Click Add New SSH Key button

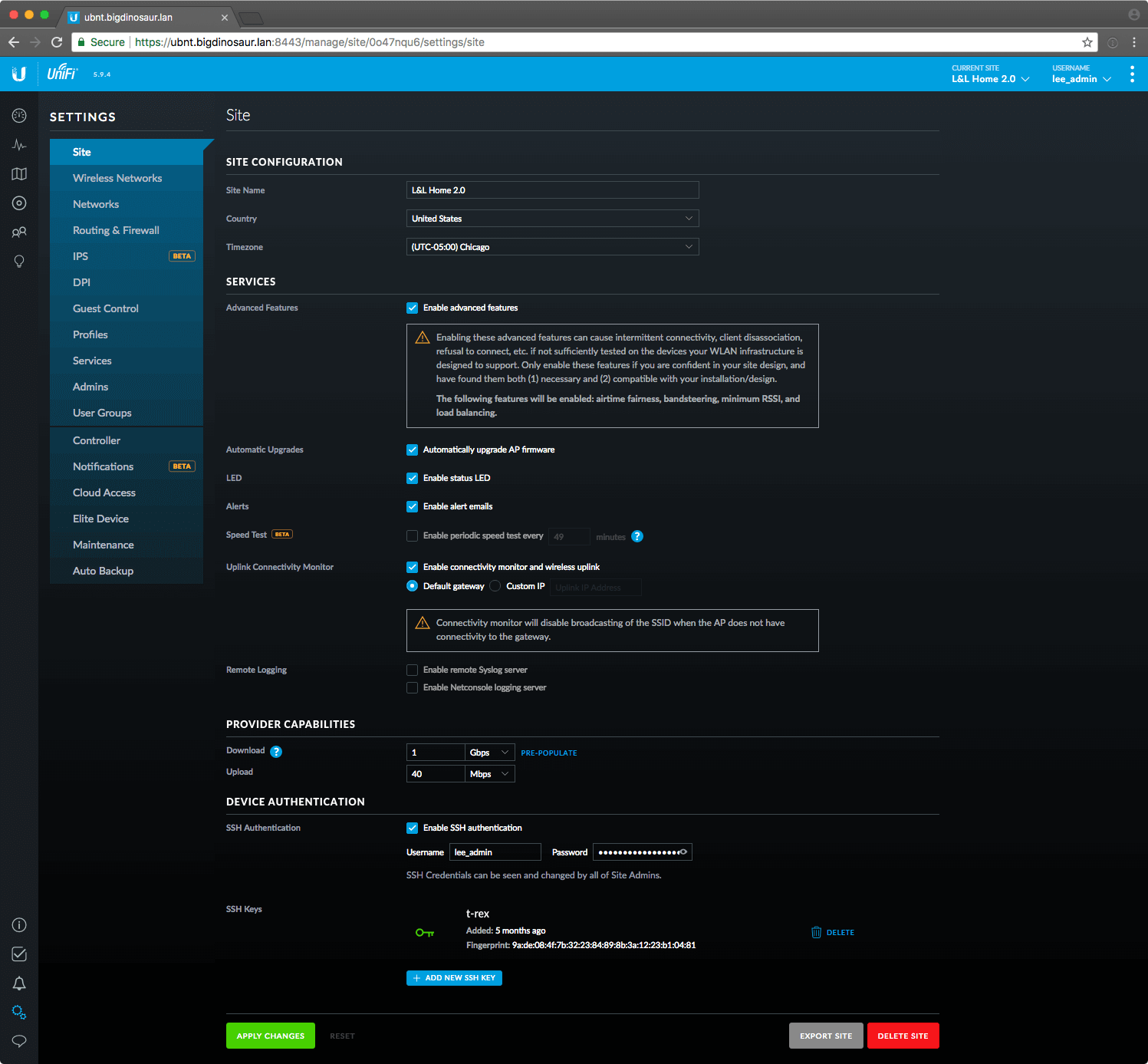pyautogui.click(x=454, y=978)
